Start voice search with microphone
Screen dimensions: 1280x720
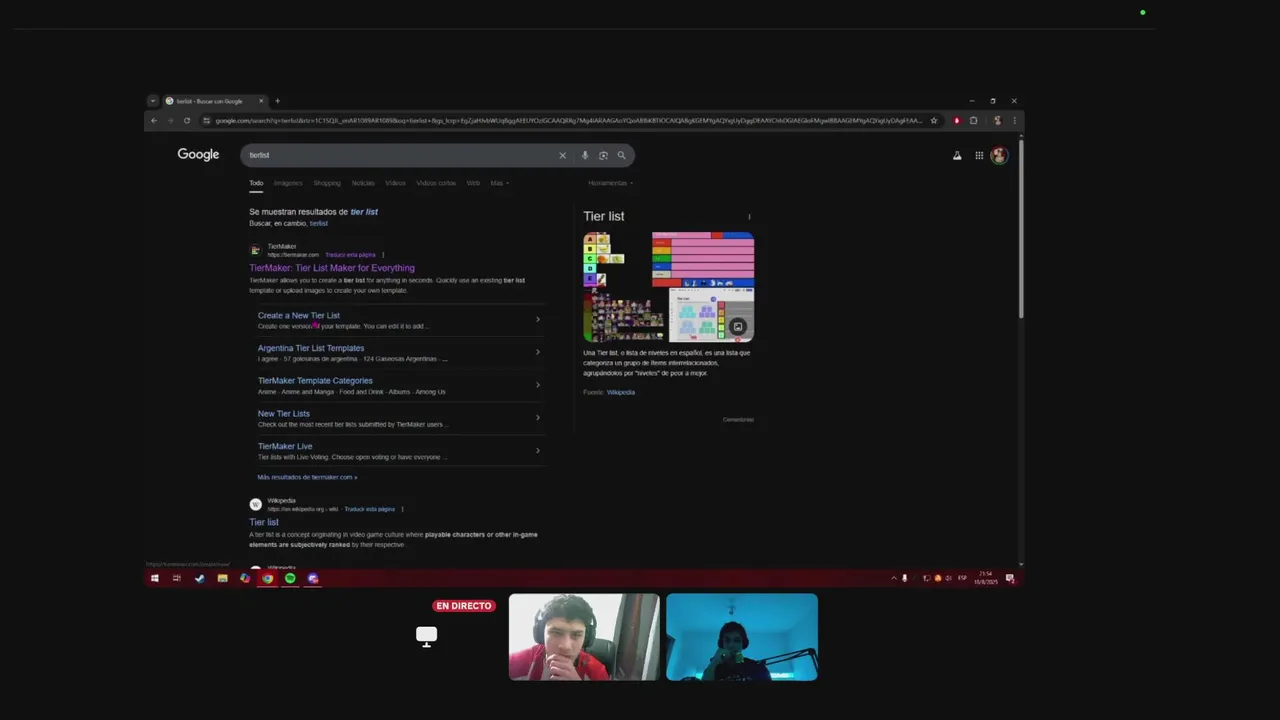pos(585,155)
